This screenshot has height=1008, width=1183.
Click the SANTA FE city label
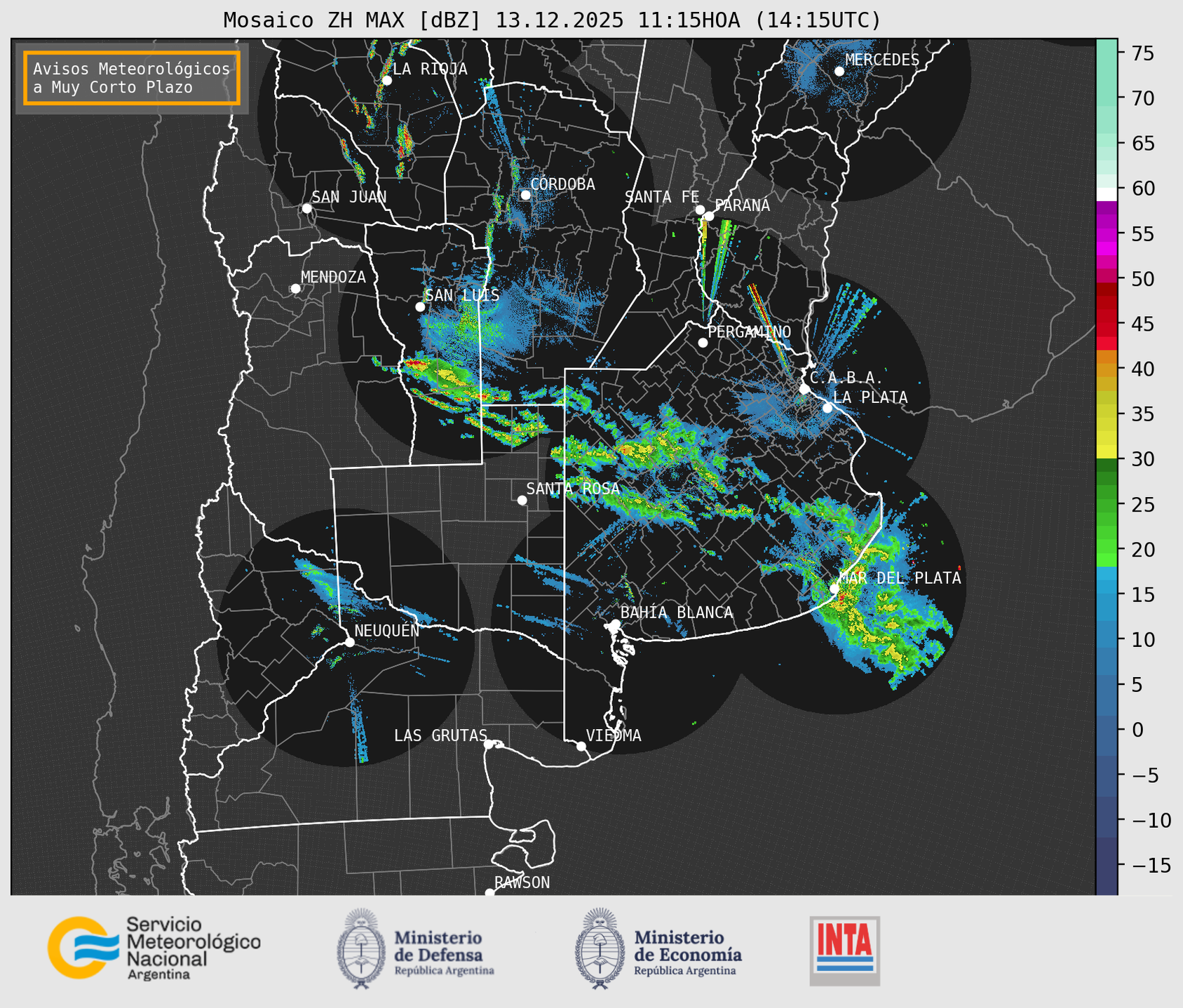pyautogui.click(x=662, y=197)
